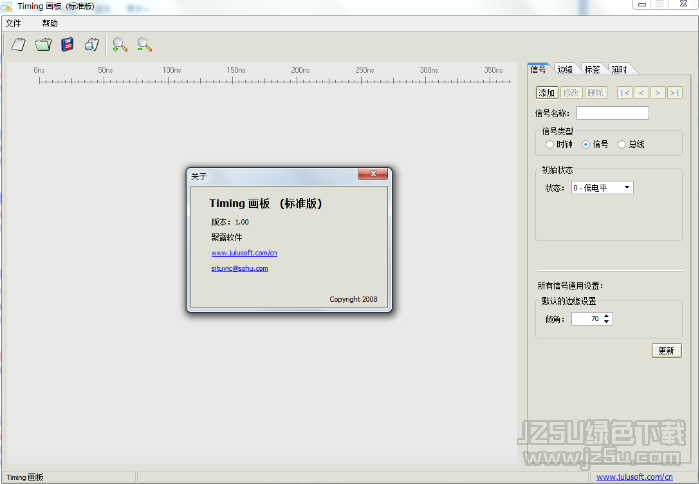This screenshot has height=484, width=699.
Task: Jump to first signal with |< button
Action: [x=625, y=93]
